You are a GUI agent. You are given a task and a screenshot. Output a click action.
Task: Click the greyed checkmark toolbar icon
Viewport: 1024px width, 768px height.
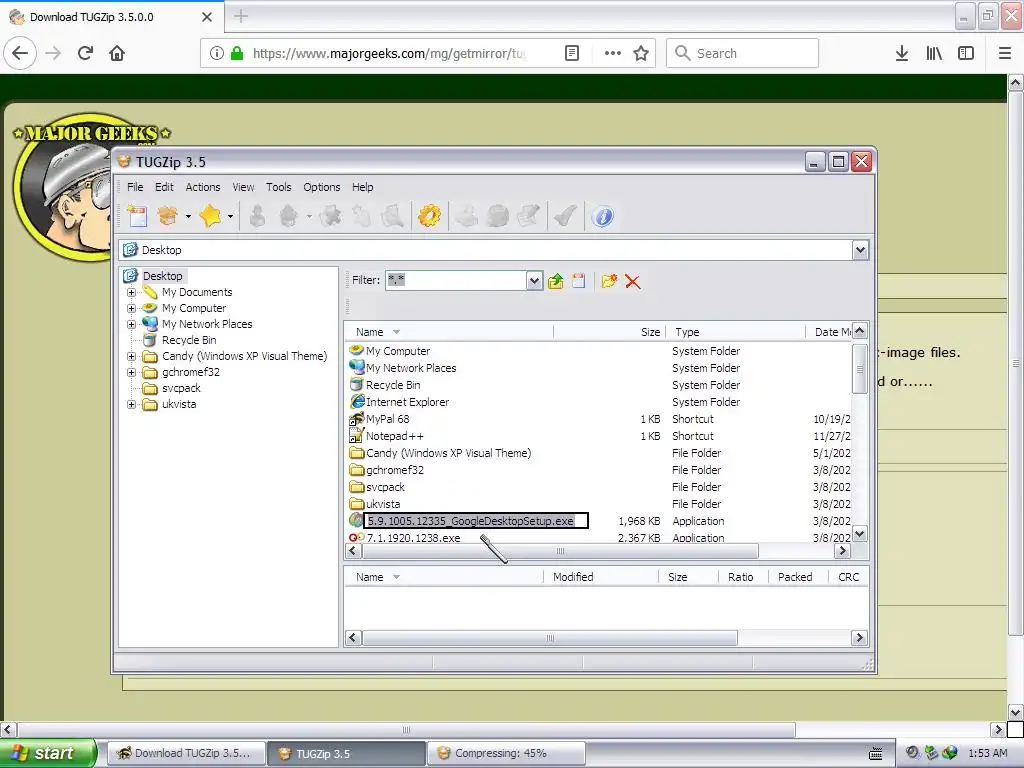click(x=565, y=216)
